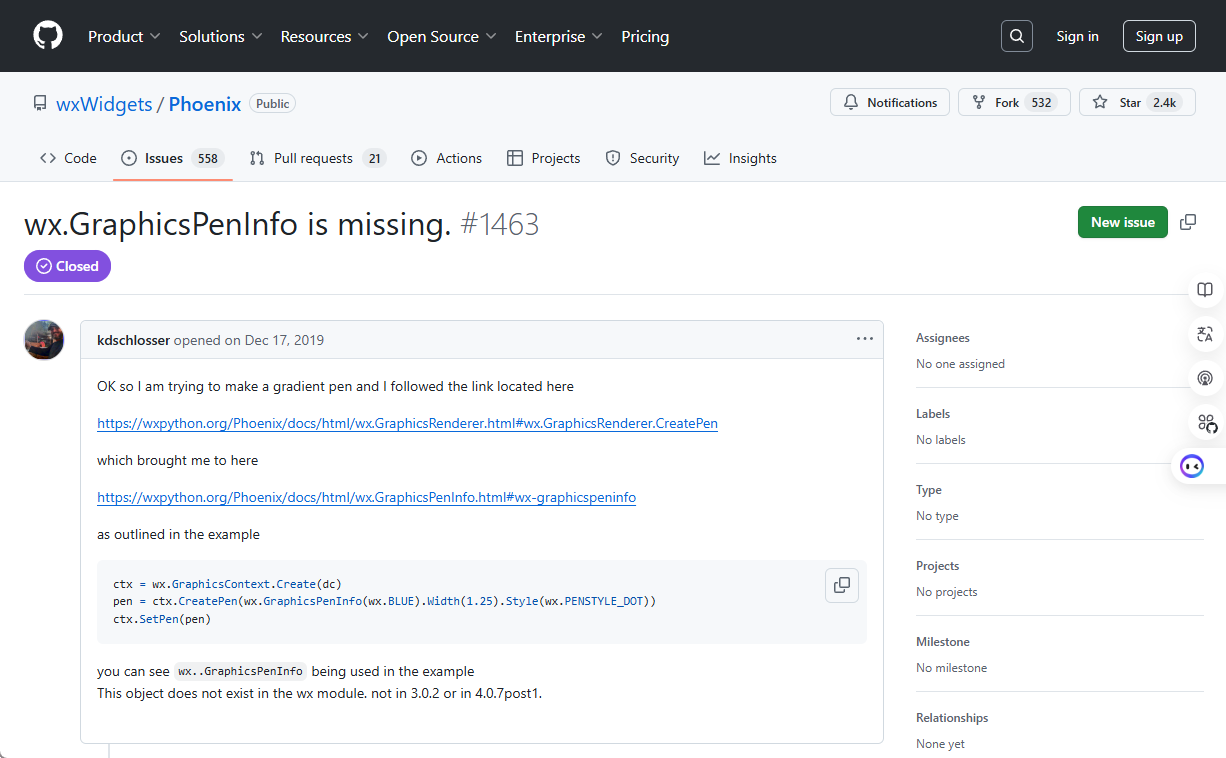This screenshot has height=758, width=1226.
Task: Open the Phoenix repository link
Action: [205, 104]
